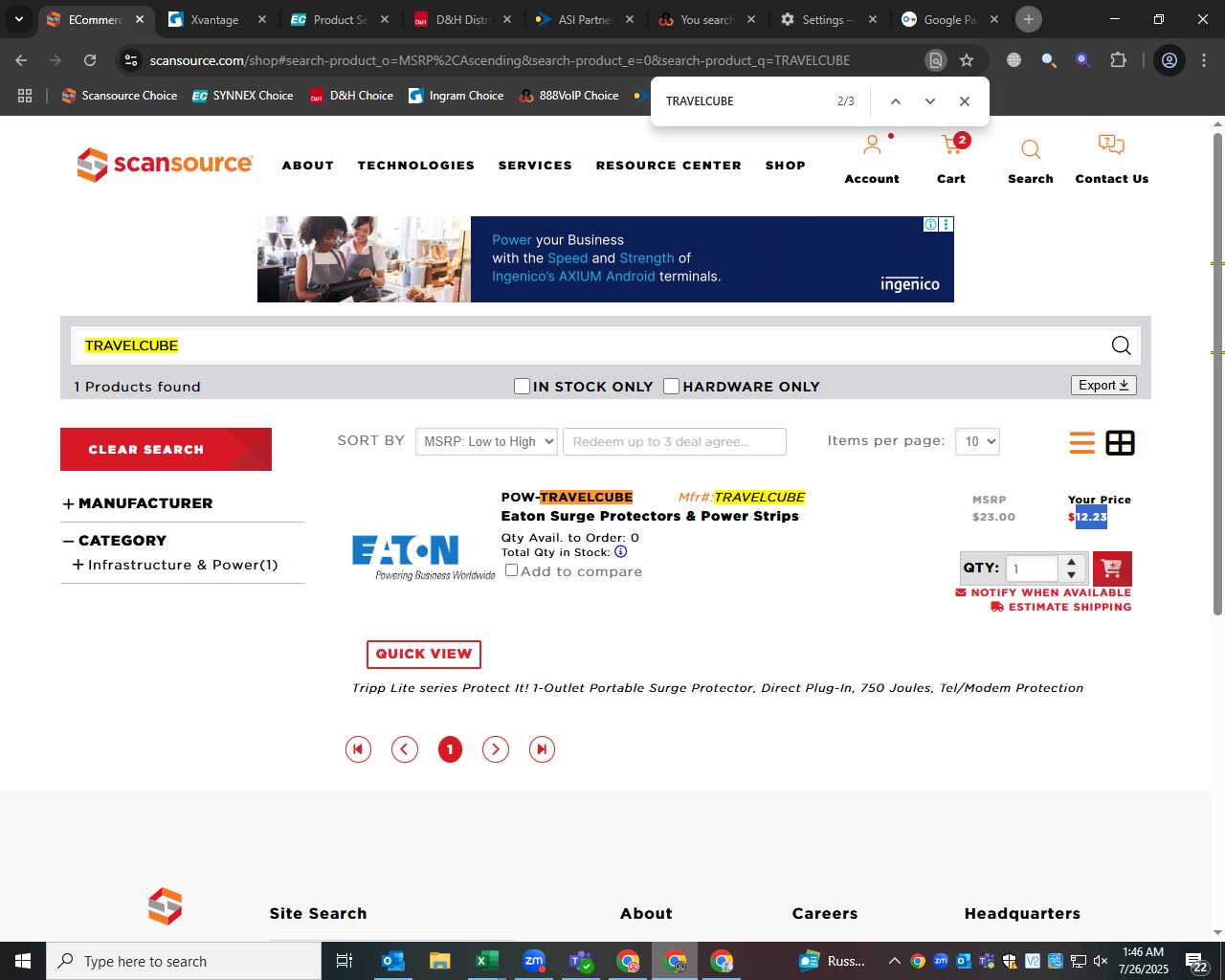The width and height of the screenshot is (1225, 980).
Task: Open Chrome three-dot menu
Action: (x=1204, y=60)
